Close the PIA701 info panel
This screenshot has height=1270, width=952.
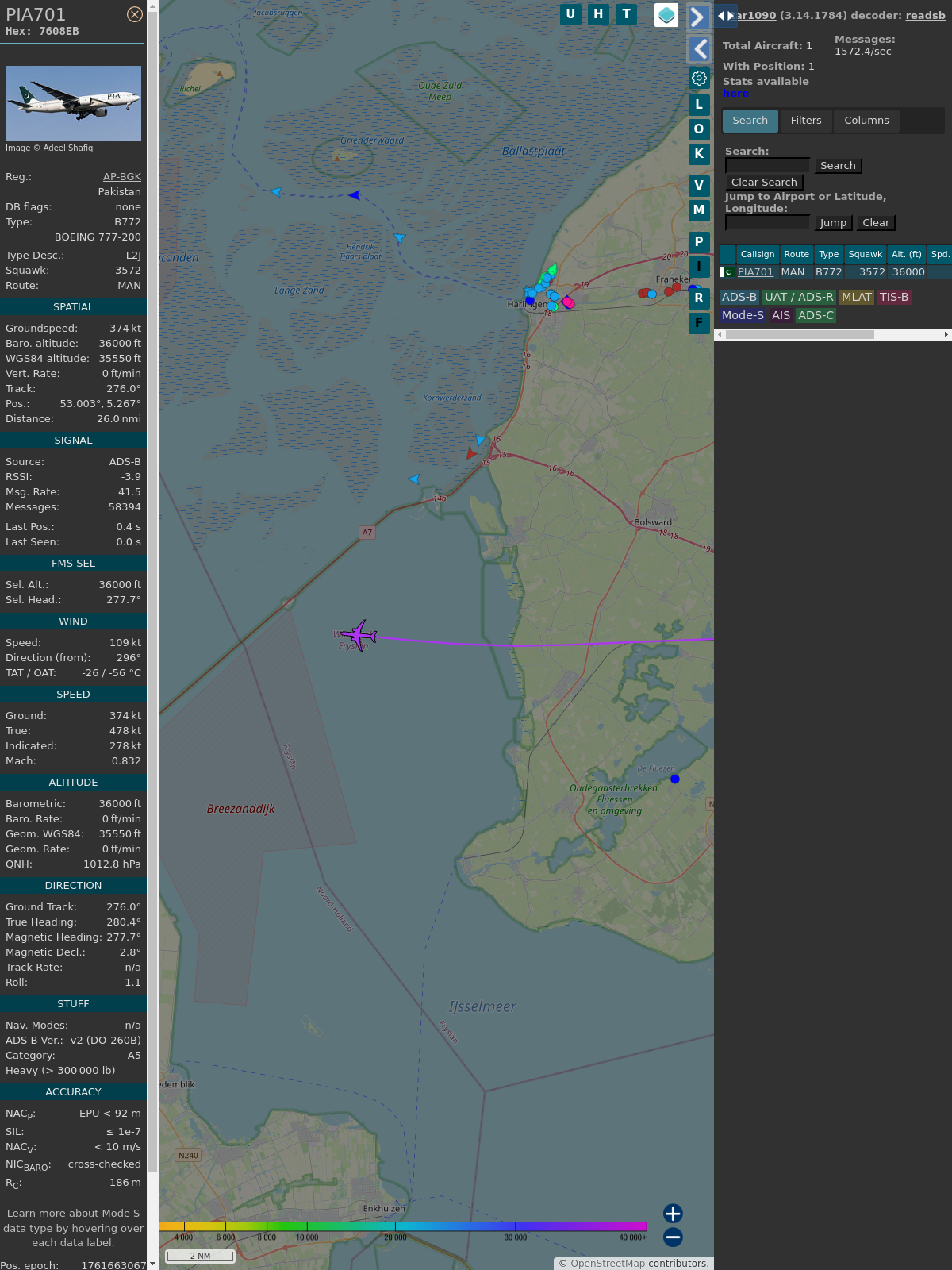coord(135,14)
